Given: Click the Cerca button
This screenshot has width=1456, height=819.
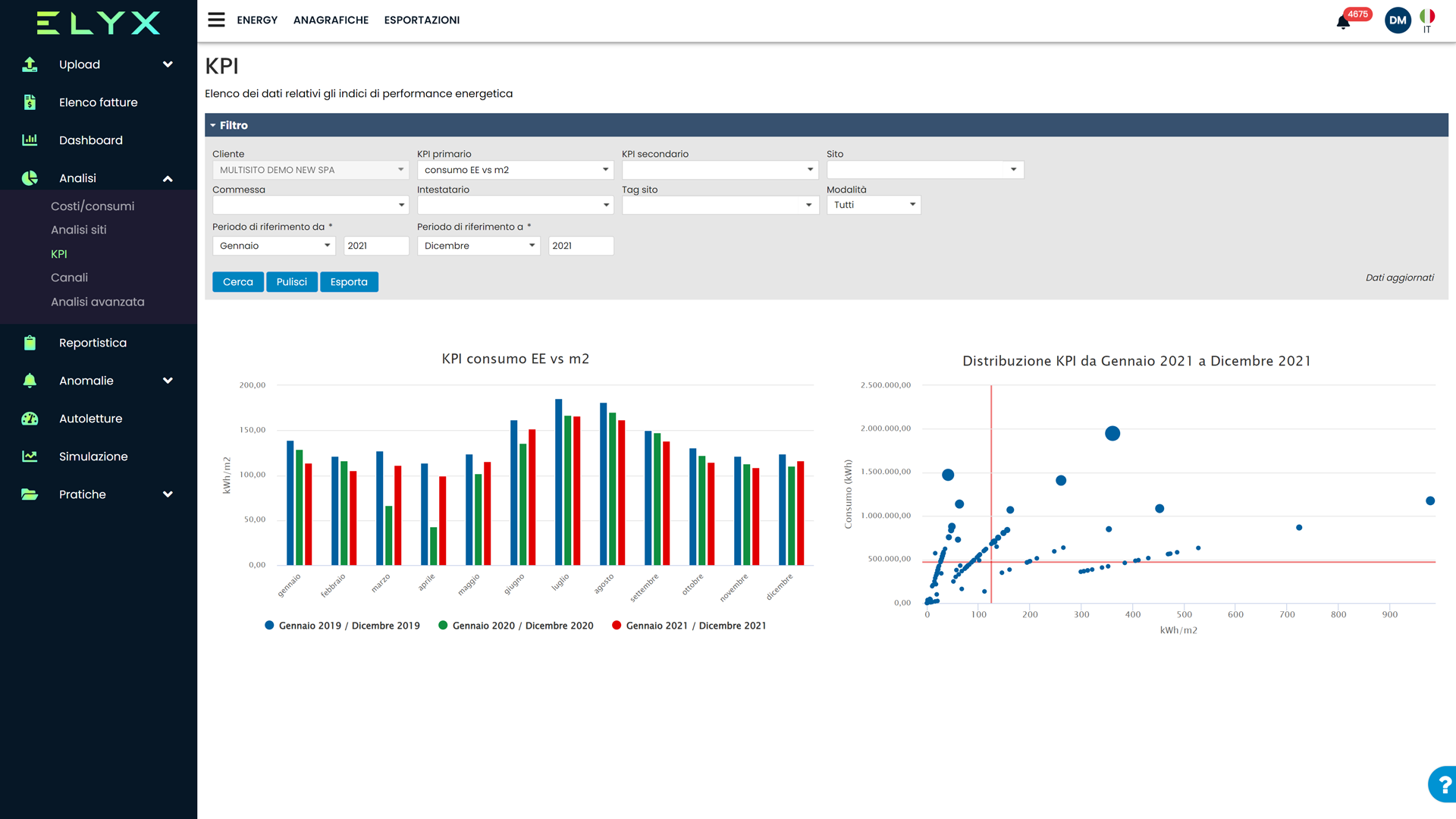Looking at the screenshot, I should (x=238, y=282).
